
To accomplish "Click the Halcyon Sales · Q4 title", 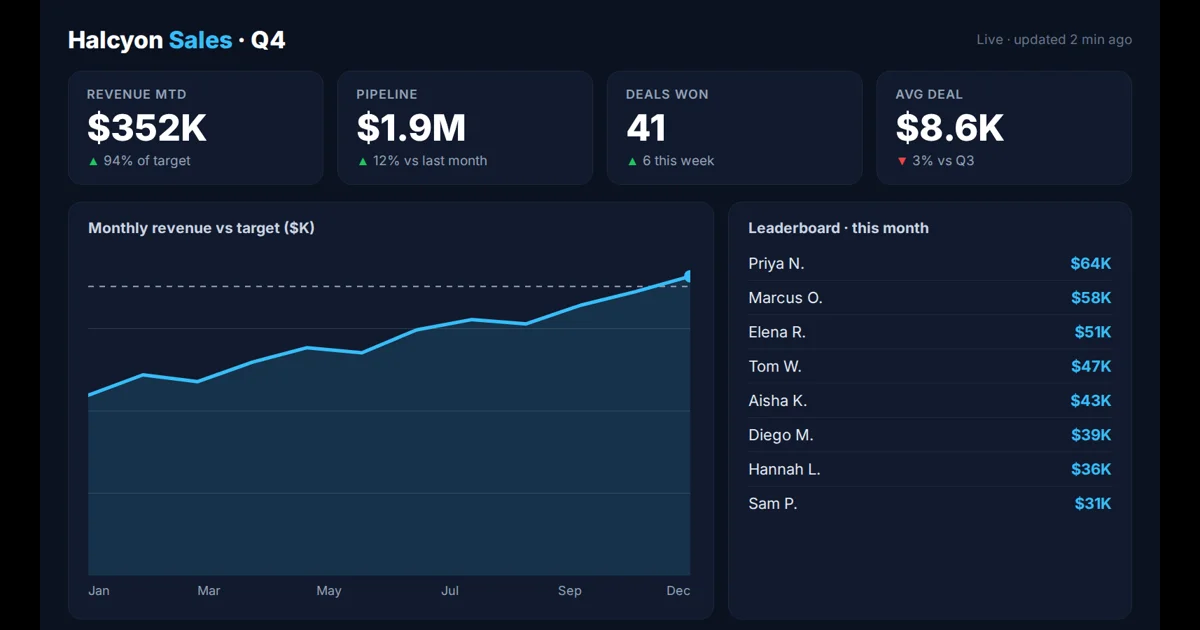I will 177,40.
